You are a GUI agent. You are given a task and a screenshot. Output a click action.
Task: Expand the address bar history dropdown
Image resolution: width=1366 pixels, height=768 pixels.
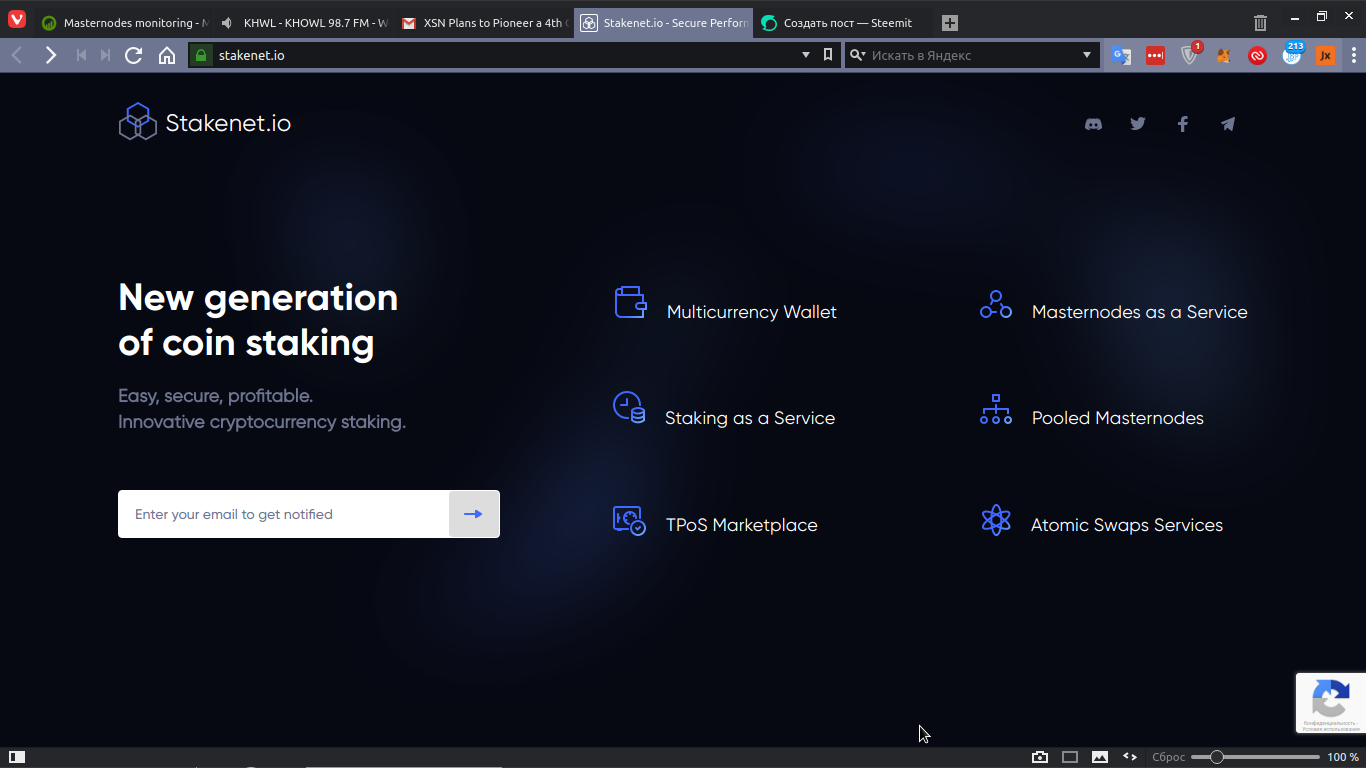point(806,55)
